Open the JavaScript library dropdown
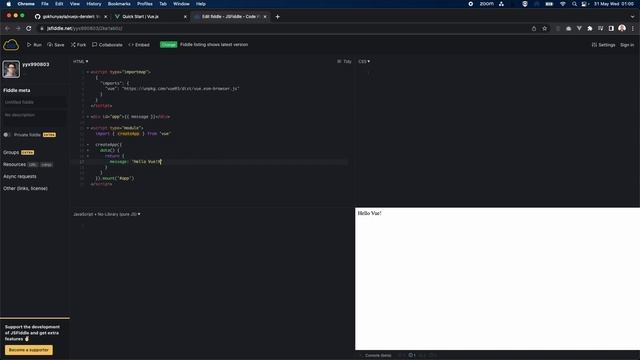 107,214
